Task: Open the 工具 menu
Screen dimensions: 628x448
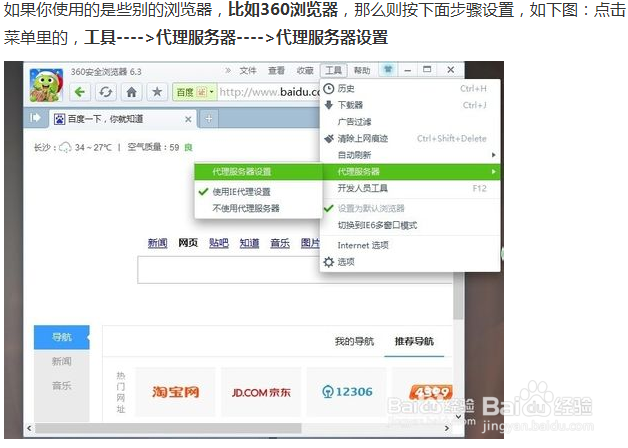Action: pyautogui.click(x=333, y=71)
